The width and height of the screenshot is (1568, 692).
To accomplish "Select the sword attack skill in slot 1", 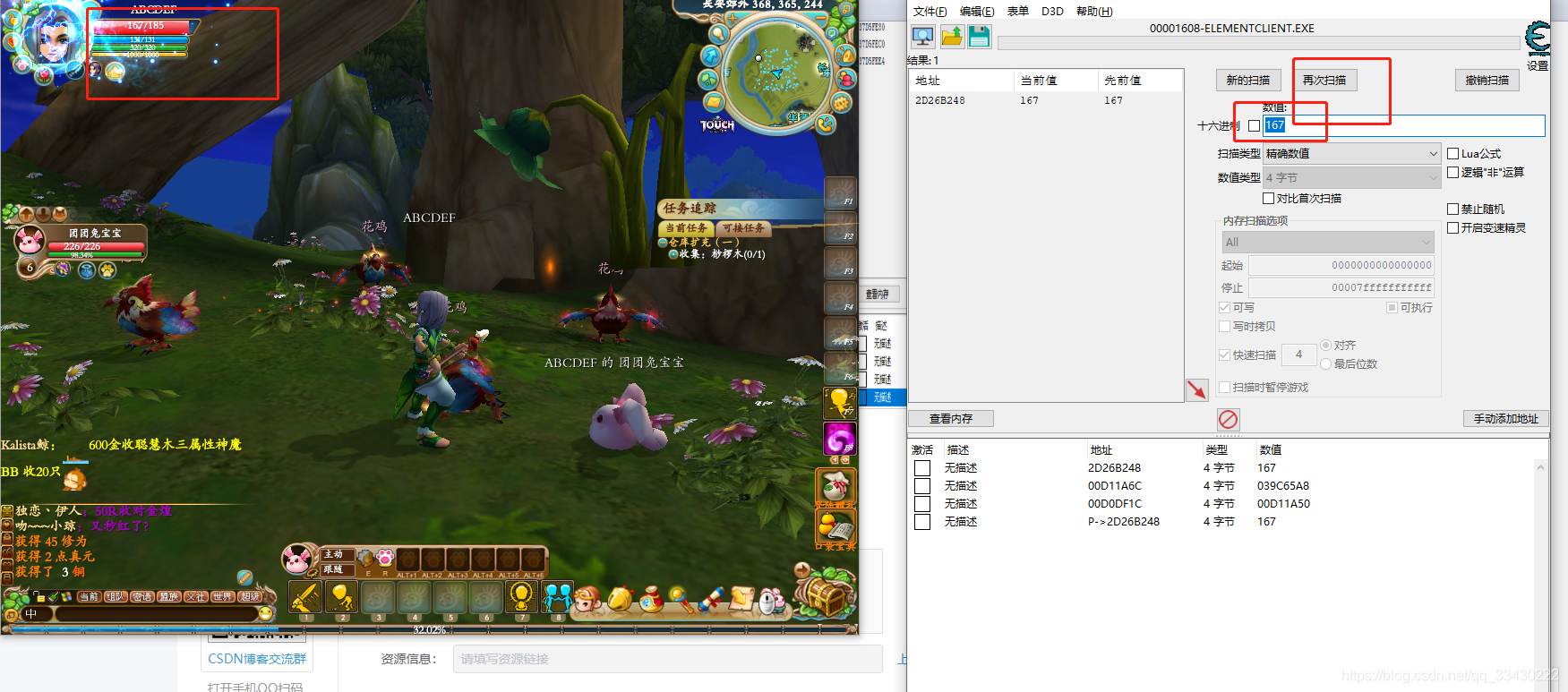I will coord(306,598).
